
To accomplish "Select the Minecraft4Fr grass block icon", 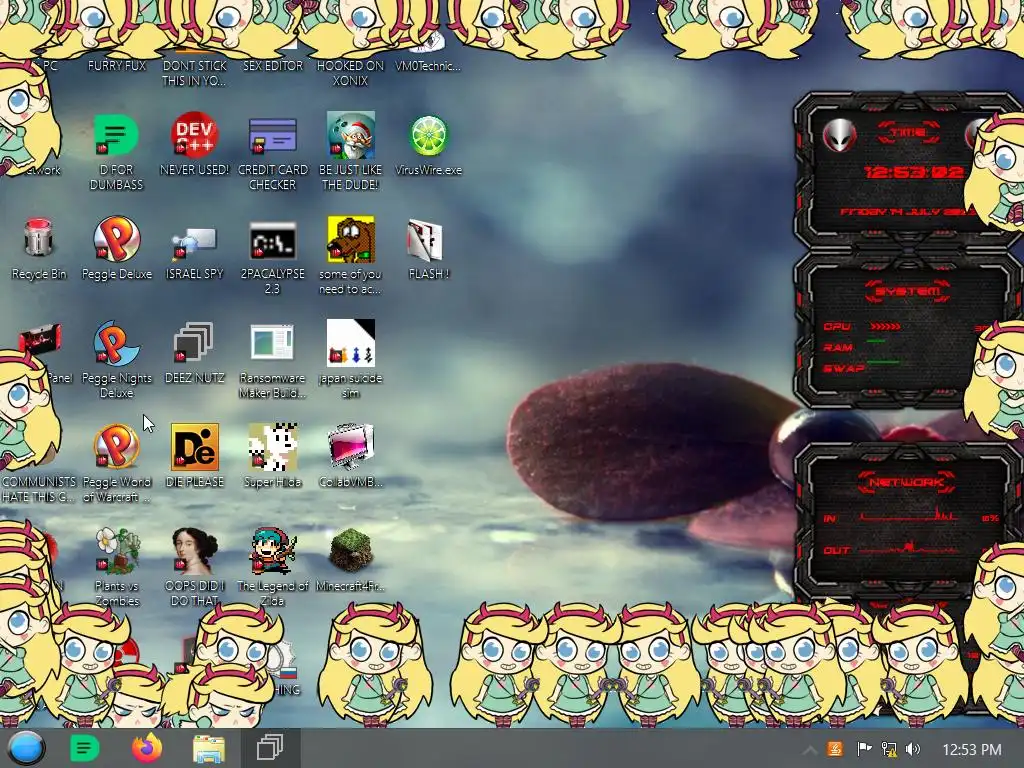I will click(351, 551).
